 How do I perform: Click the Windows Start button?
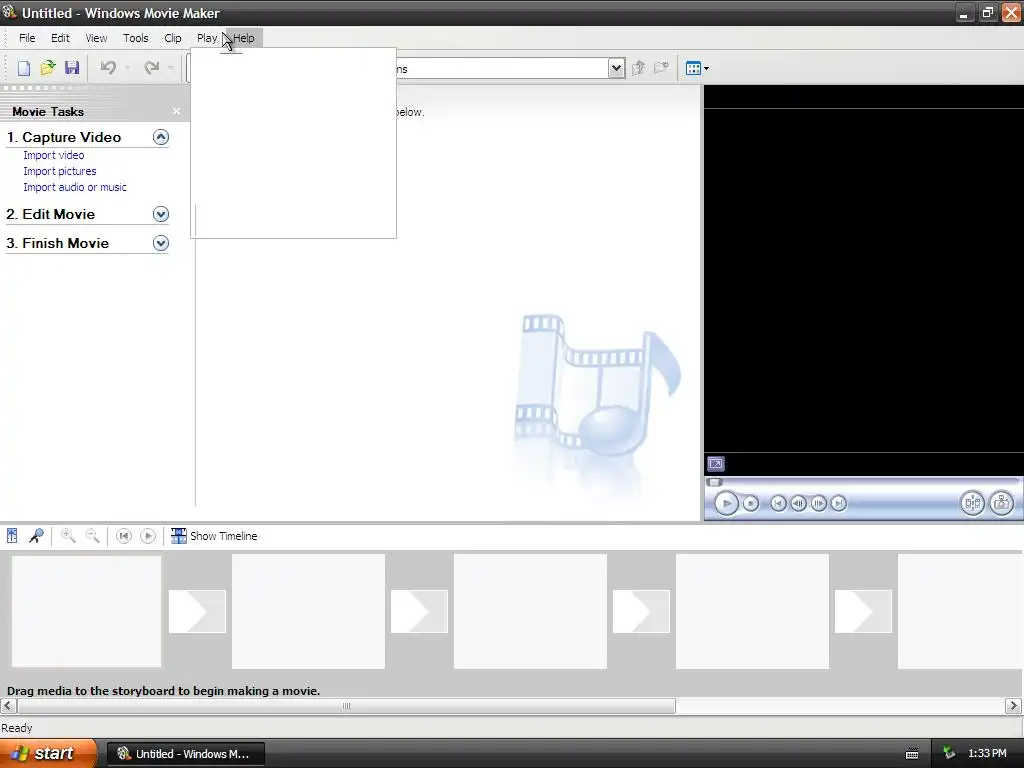[x=47, y=753]
